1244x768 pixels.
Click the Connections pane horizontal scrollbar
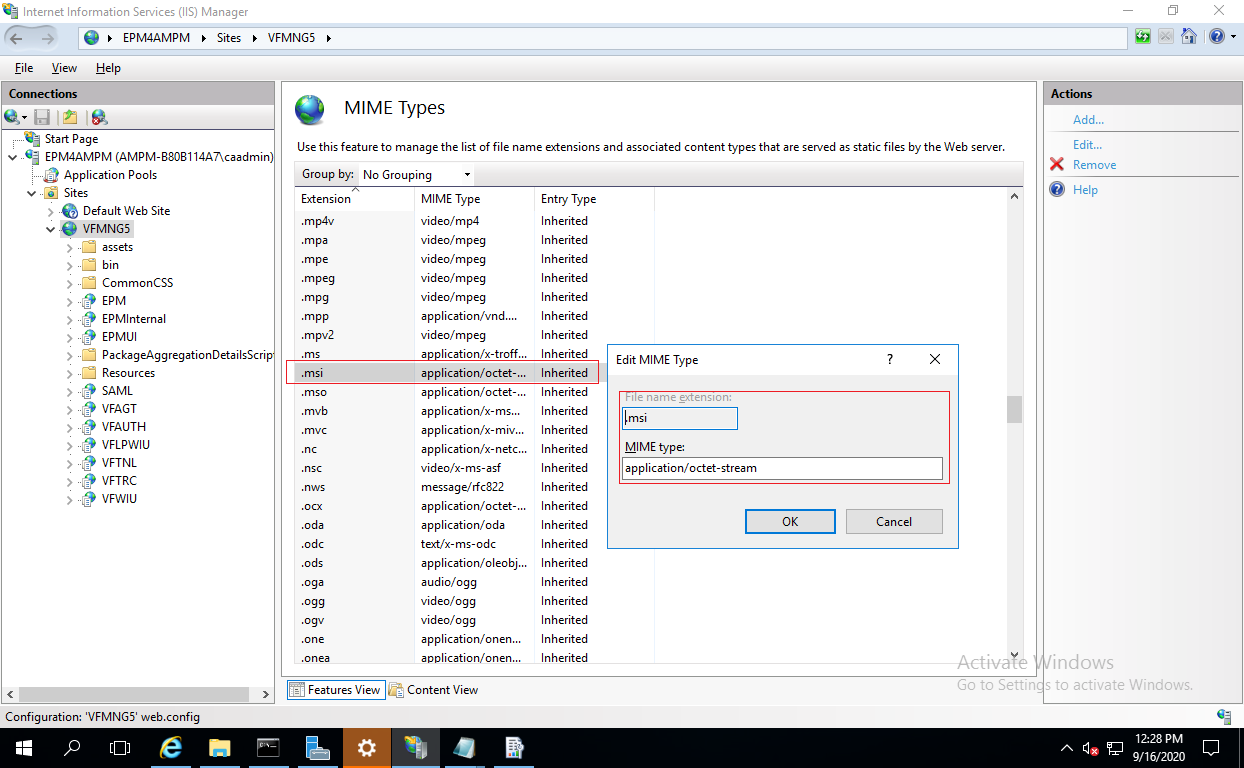point(134,695)
